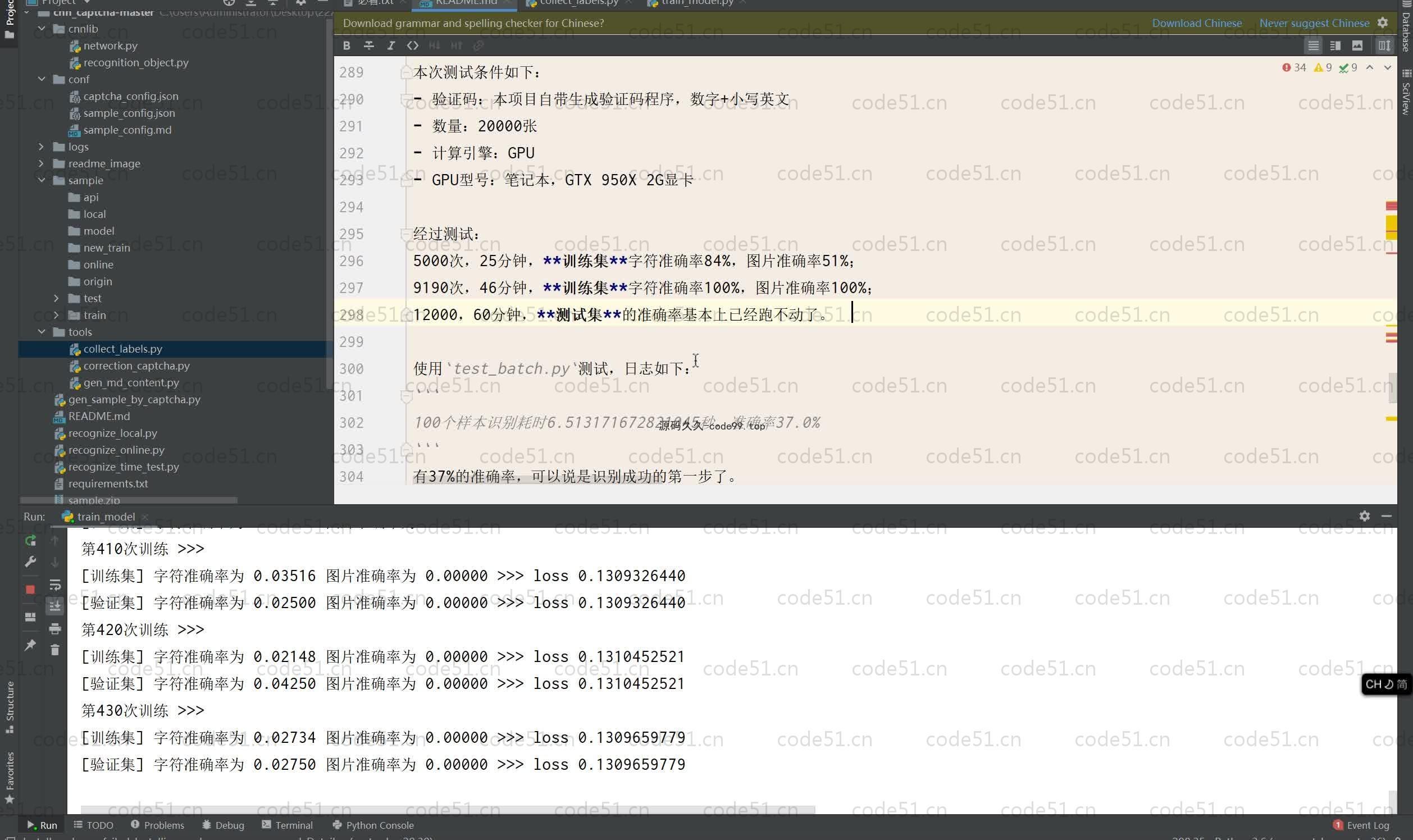The width and height of the screenshot is (1413, 840).
Task: Click the project tree horizontal scrollbar
Action: [x=129, y=500]
